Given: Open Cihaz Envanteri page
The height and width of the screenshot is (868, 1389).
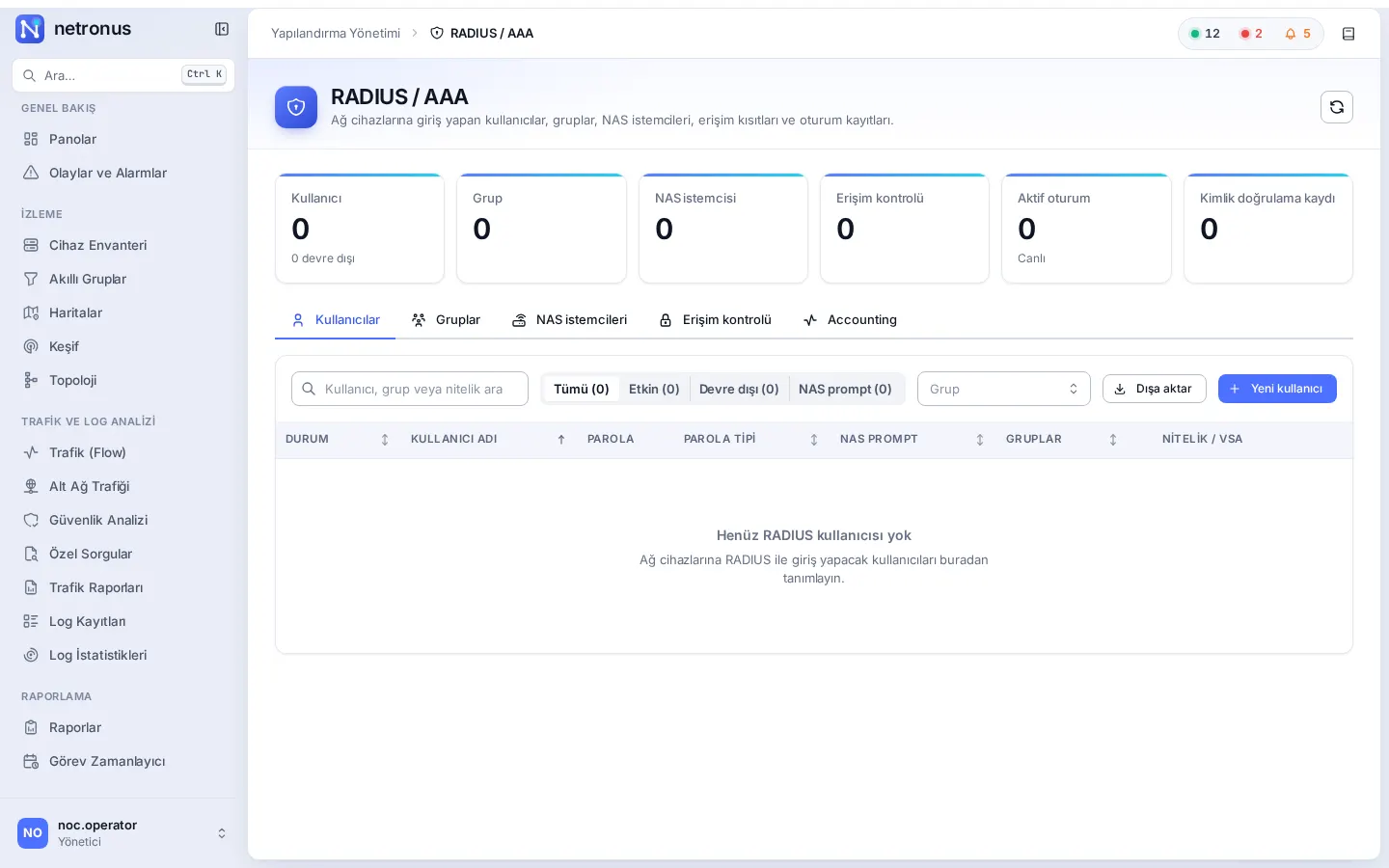Looking at the screenshot, I should click(x=123, y=245).
